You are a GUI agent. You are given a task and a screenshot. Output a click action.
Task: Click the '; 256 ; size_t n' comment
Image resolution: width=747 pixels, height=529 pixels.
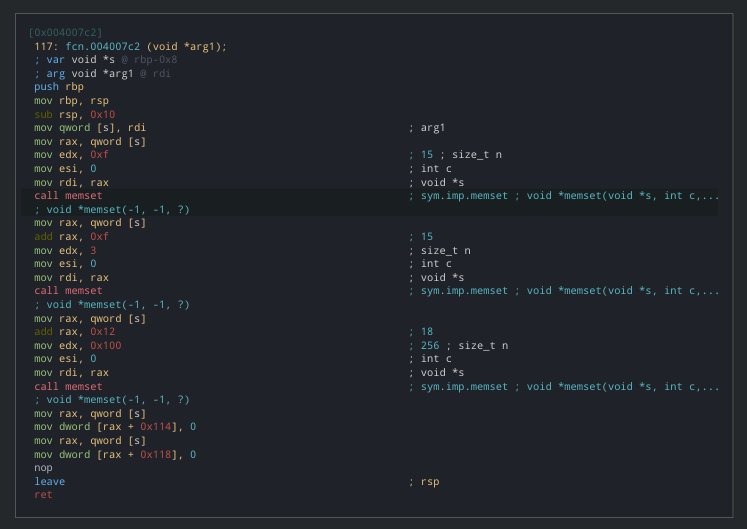pyautogui.click(x=458, y=345)
